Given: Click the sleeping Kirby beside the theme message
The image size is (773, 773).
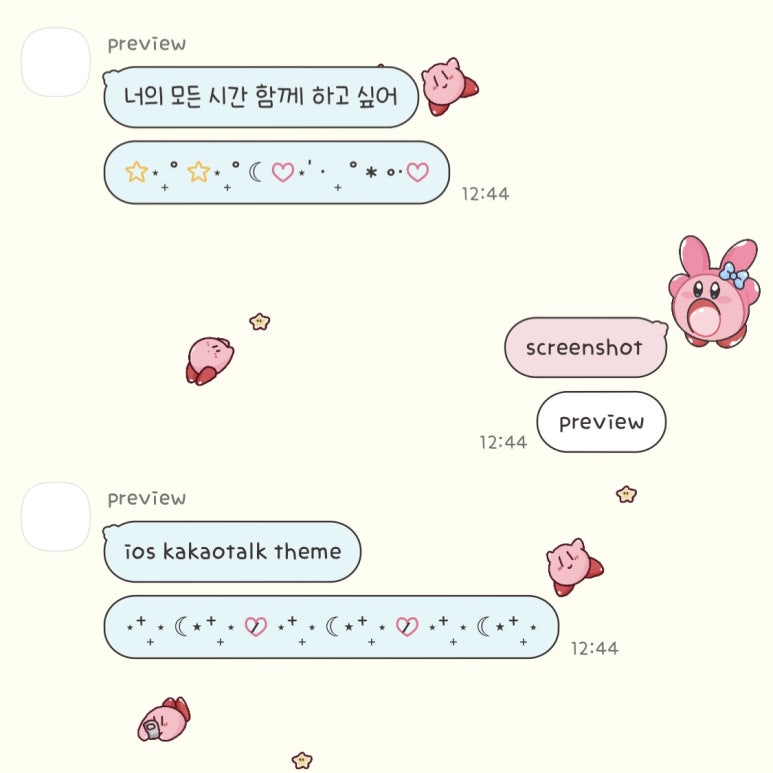Looking at the screenshot, I should click(574, 567).
